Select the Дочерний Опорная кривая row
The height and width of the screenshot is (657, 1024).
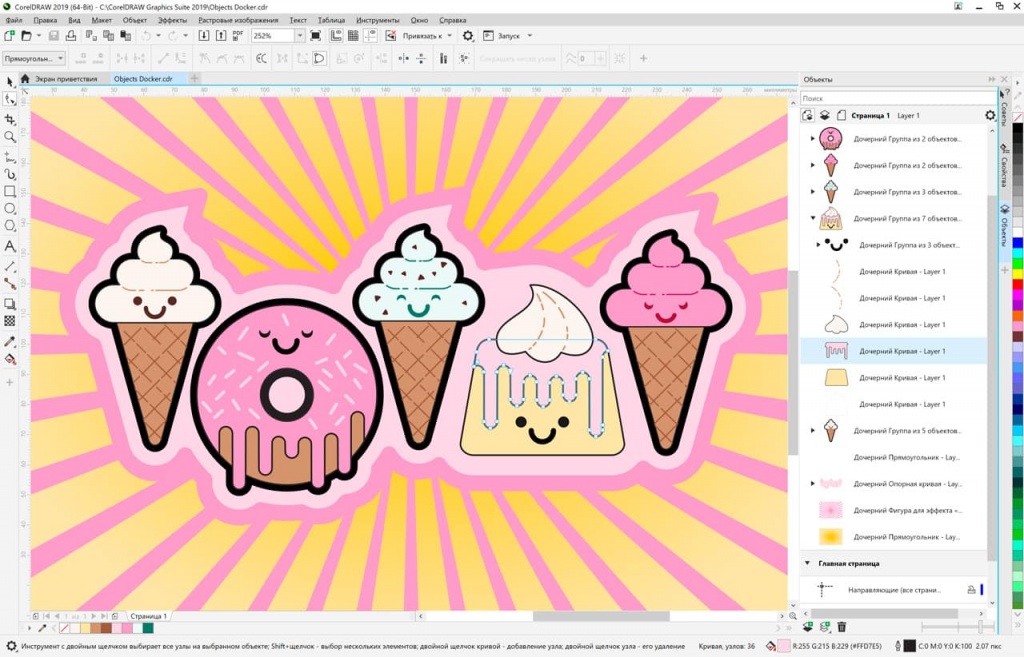pos(893,484)
